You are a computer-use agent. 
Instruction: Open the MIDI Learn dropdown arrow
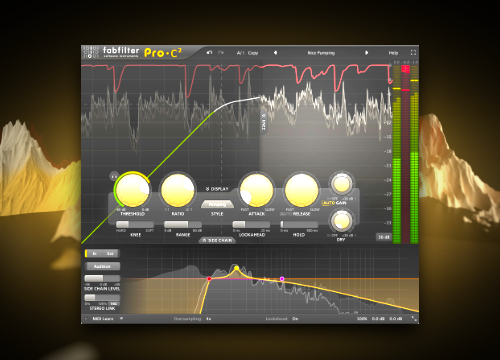click(121, 319)
